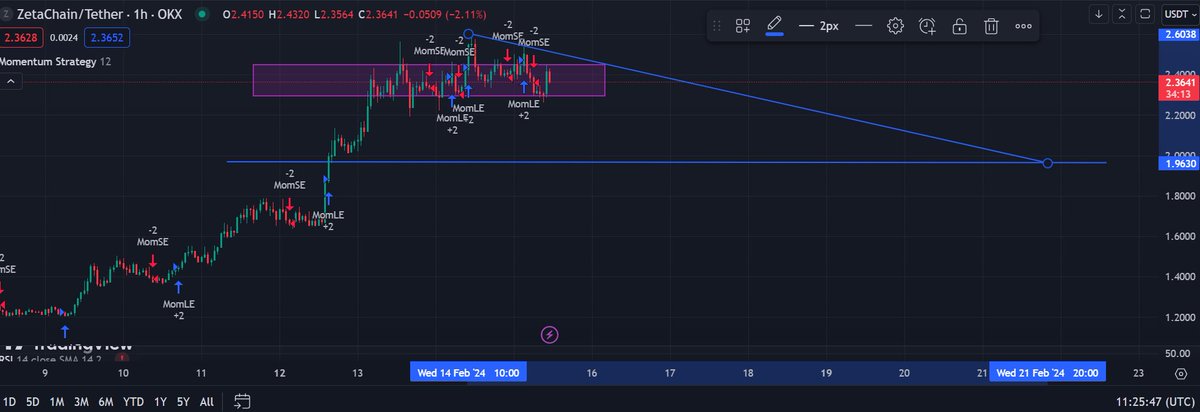Open more options in drawing toolbar
The height and width of the screenshot is (412, 1200).
tap(1022, 26)
